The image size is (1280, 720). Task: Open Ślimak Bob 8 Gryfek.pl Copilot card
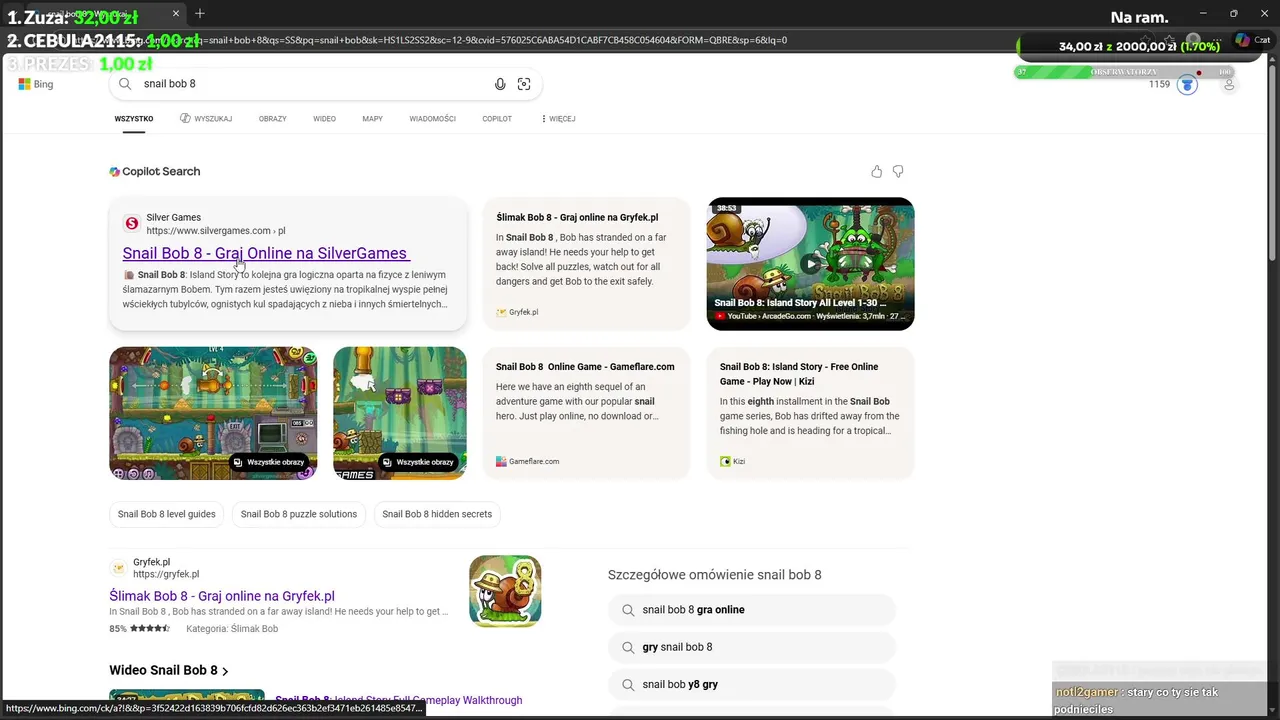(587, 264)
